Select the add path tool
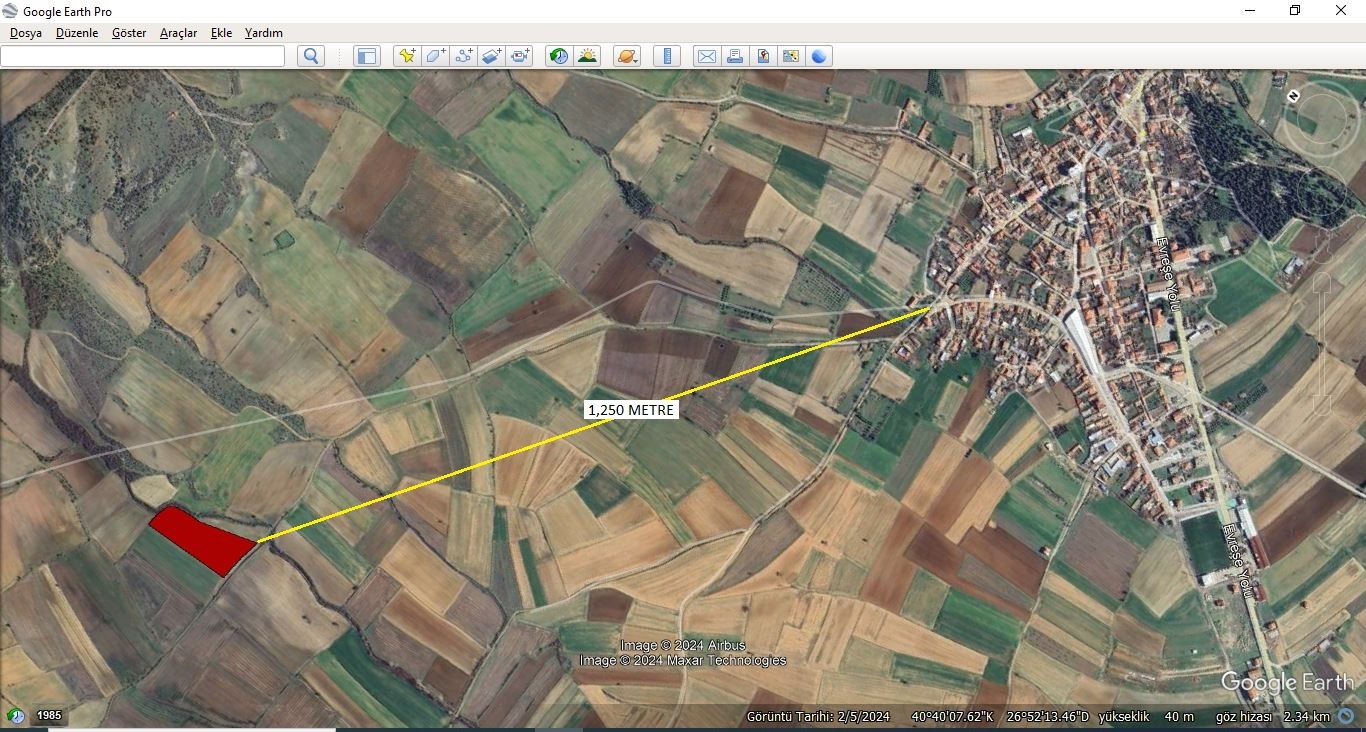Image resolution: width=1366 pixels, height=732 pixels. (464, 56)
